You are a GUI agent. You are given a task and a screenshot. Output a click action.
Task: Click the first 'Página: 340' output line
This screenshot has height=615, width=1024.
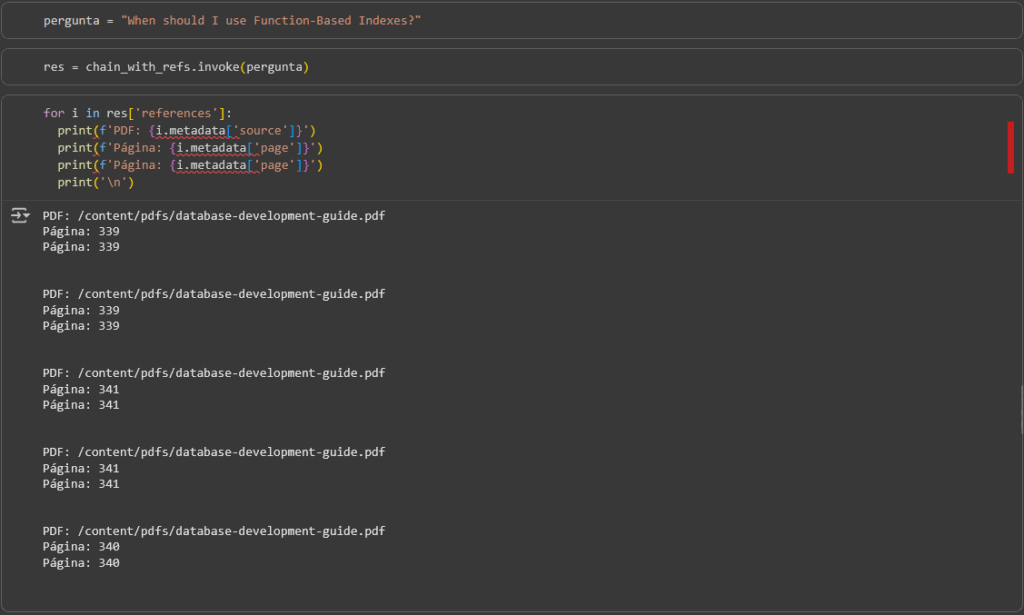[81, 547]
